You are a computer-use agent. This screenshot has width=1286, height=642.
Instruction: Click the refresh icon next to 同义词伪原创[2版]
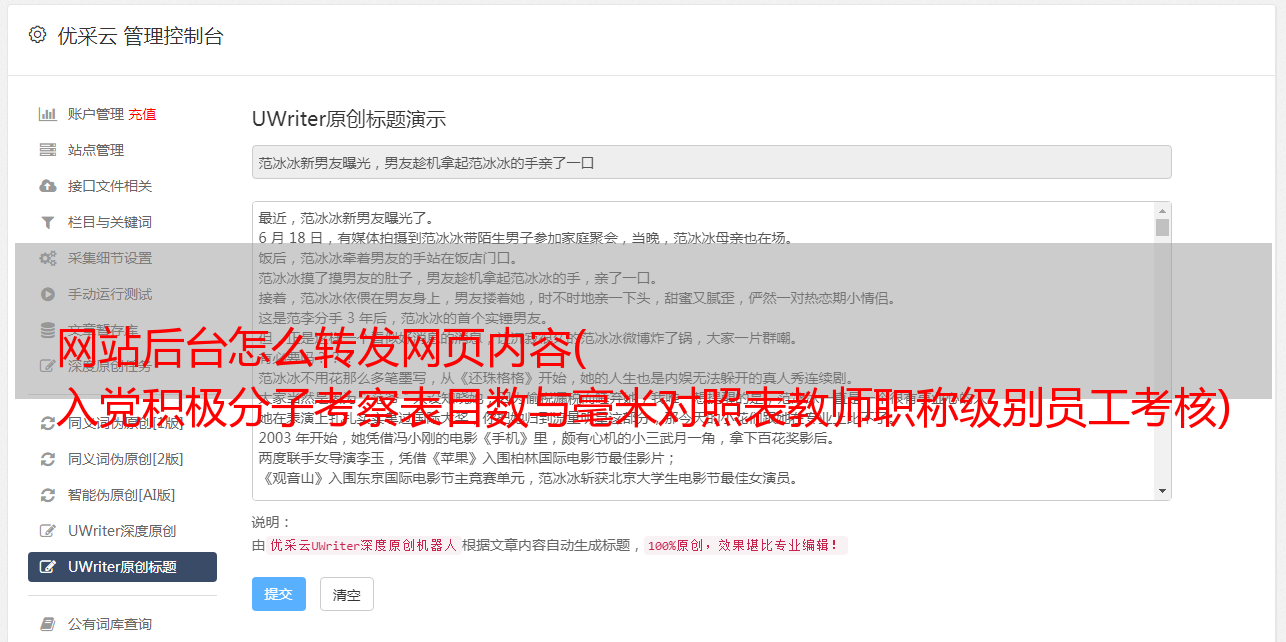47,459
